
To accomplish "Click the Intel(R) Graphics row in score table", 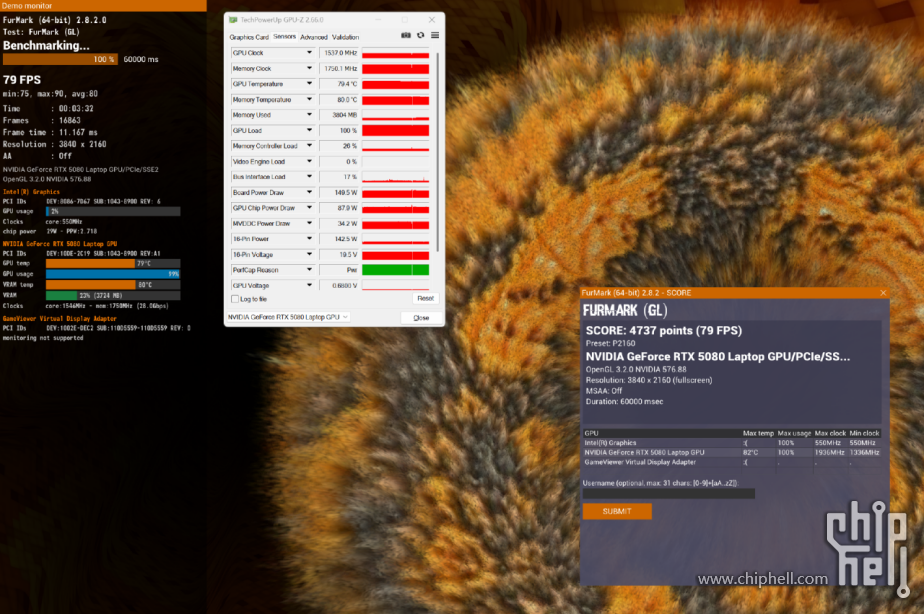I will (731, 443).
